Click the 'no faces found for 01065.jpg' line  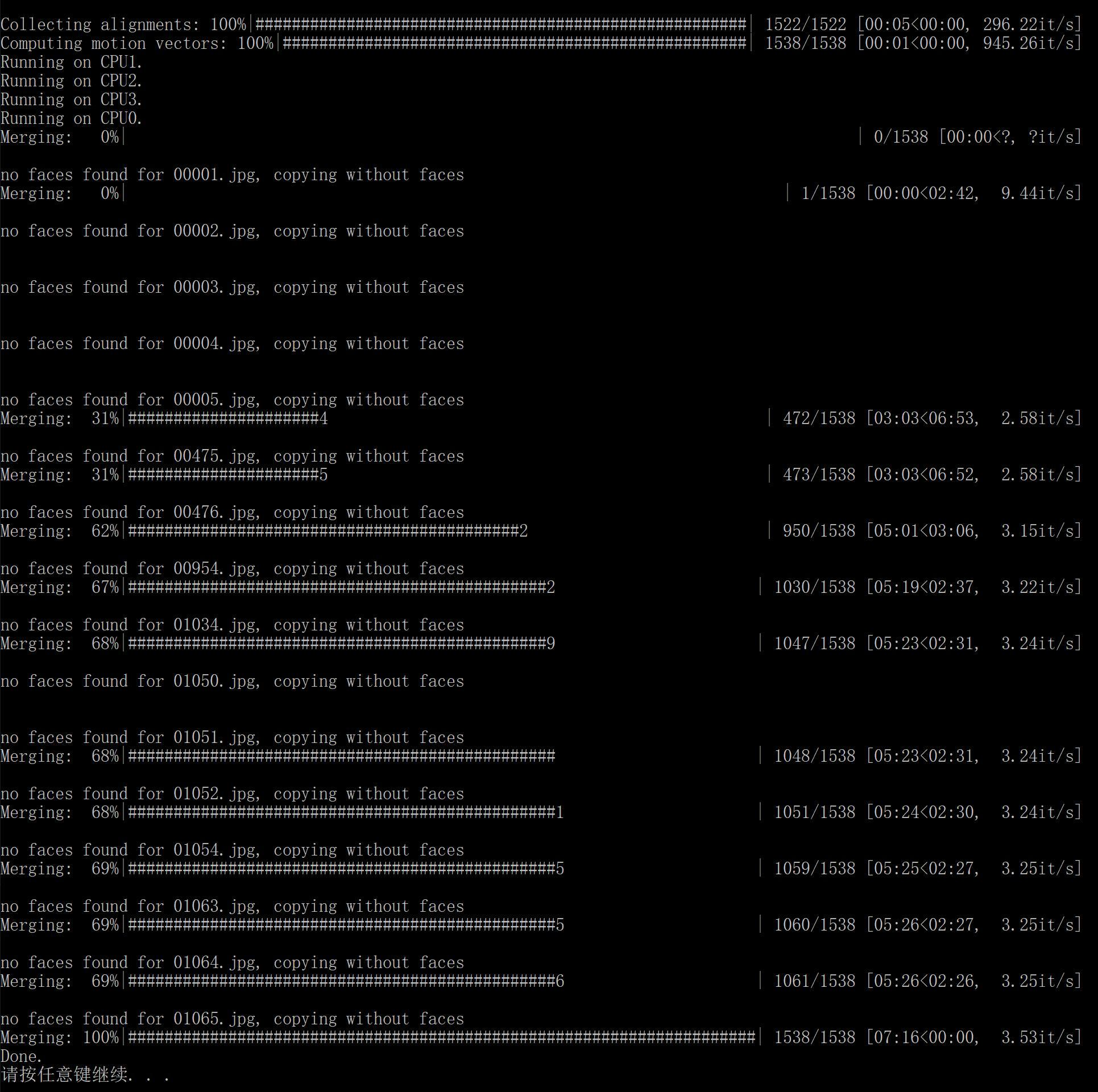pos(232,1019)
